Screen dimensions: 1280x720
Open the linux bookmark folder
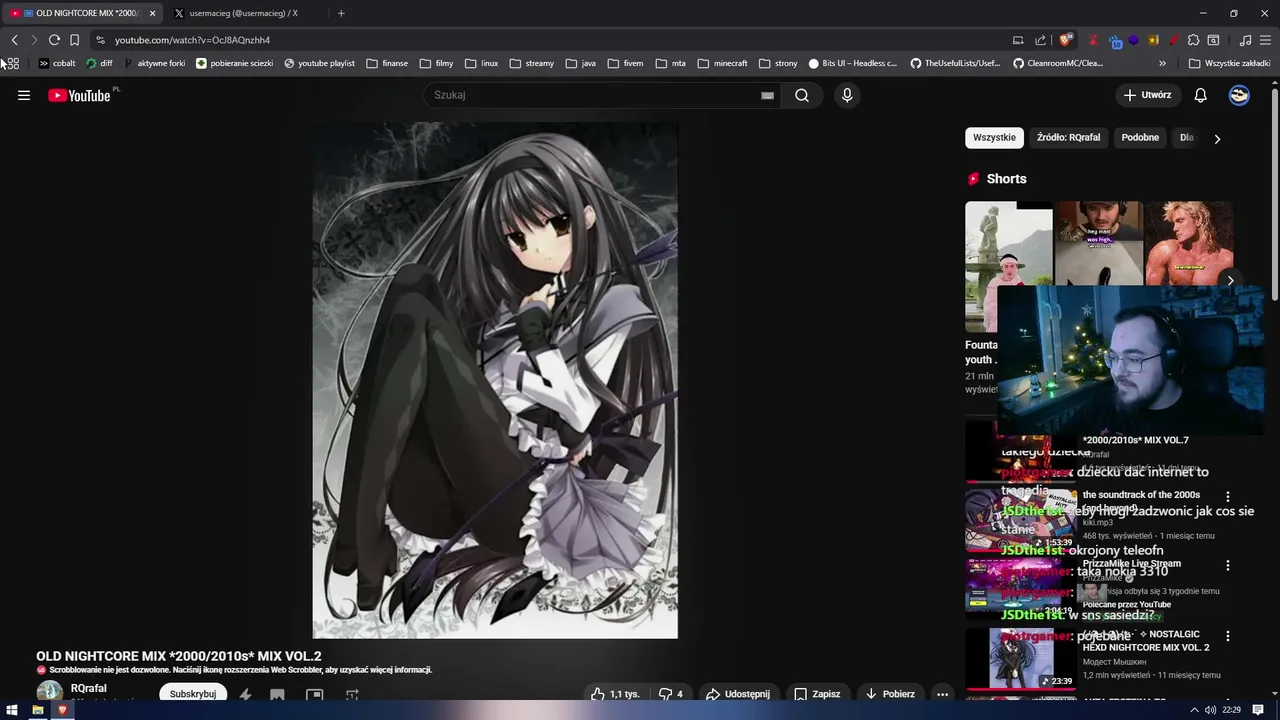point(481,63)
